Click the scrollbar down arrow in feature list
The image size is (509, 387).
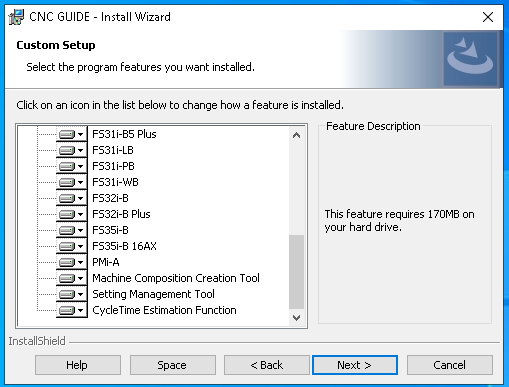click(296, 318)
